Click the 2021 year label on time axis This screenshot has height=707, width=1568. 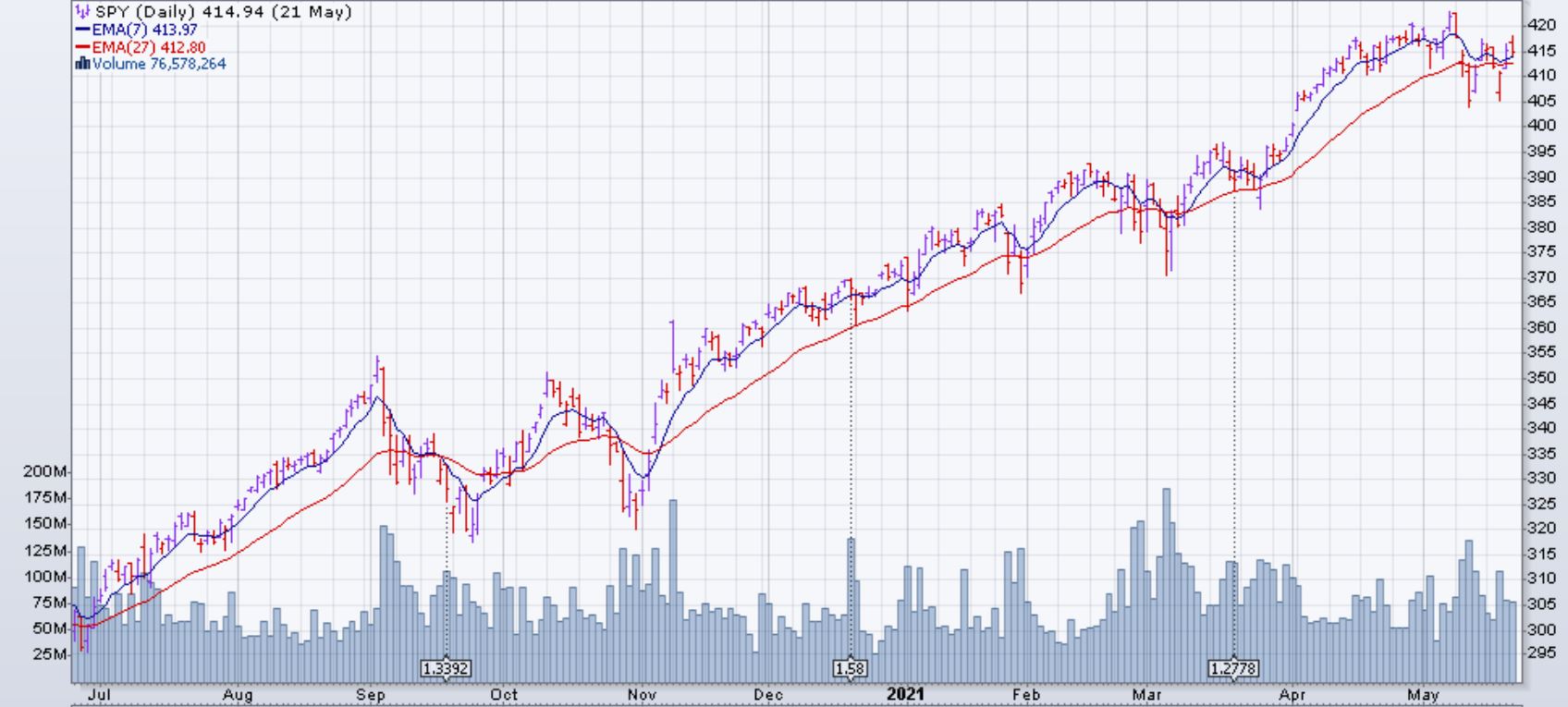[905, 694]
